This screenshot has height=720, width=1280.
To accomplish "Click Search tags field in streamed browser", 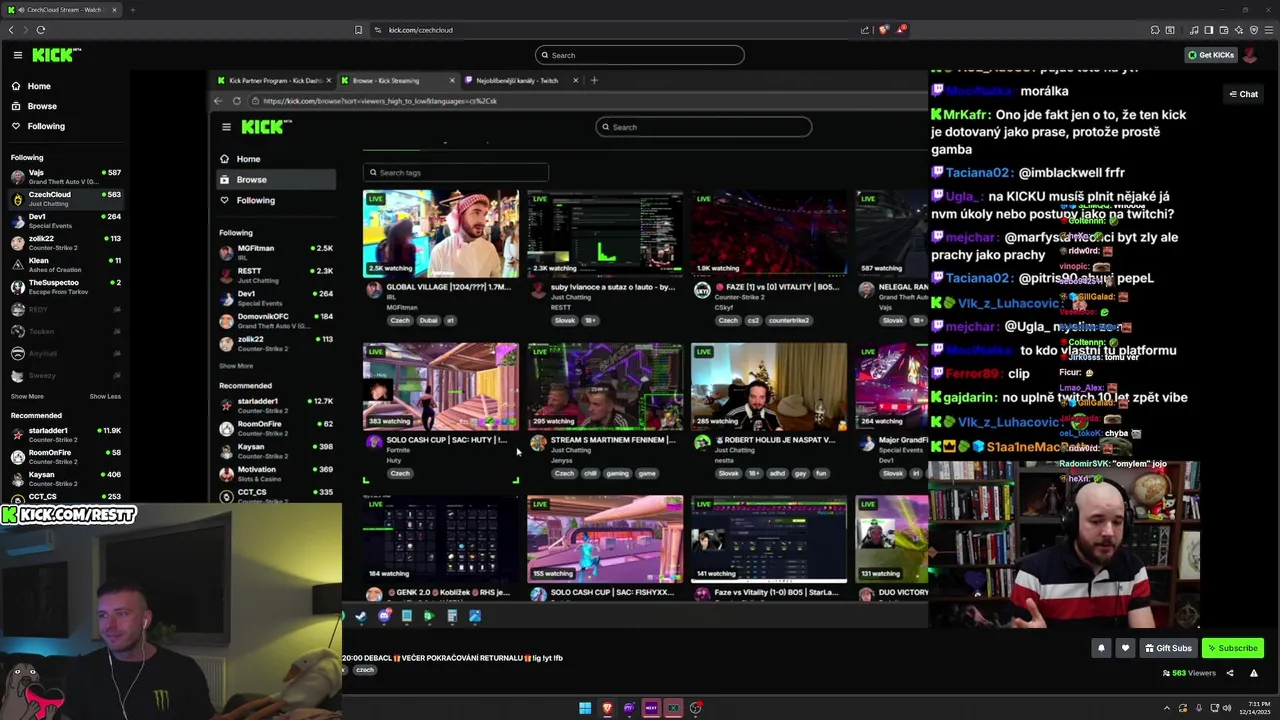I will 455,172.
